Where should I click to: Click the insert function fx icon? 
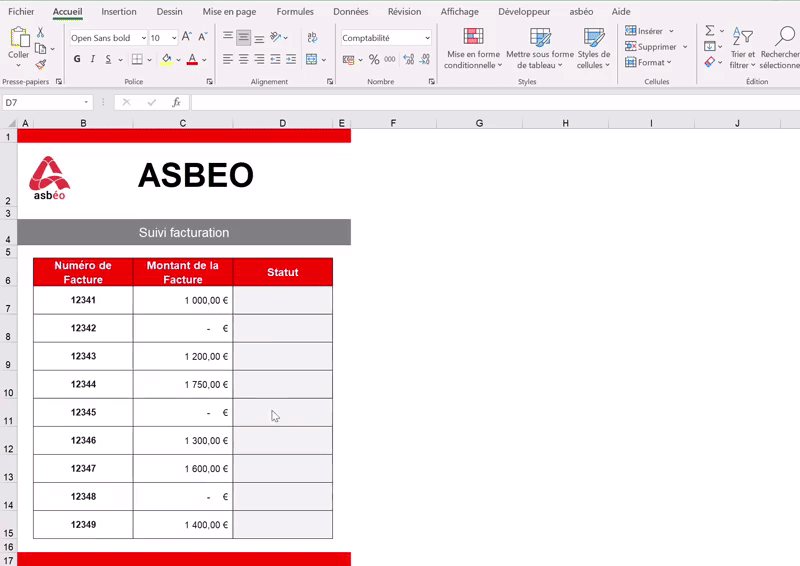176,103
